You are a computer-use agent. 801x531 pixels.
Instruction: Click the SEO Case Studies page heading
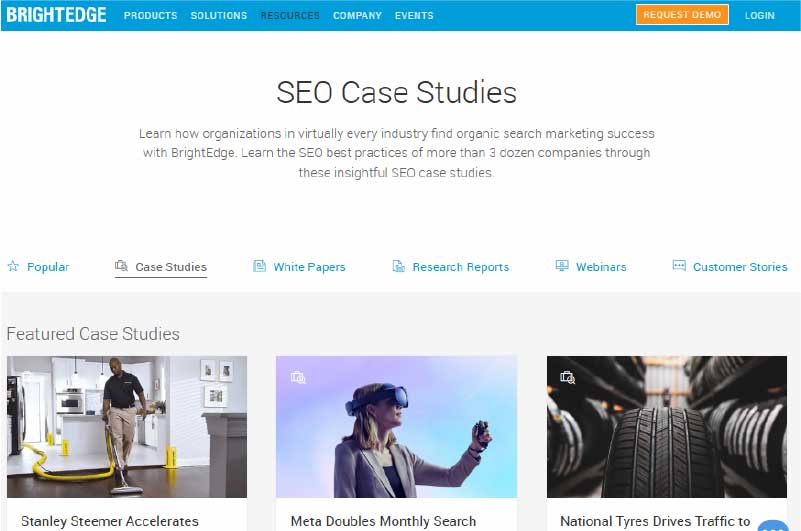(396, 93)
